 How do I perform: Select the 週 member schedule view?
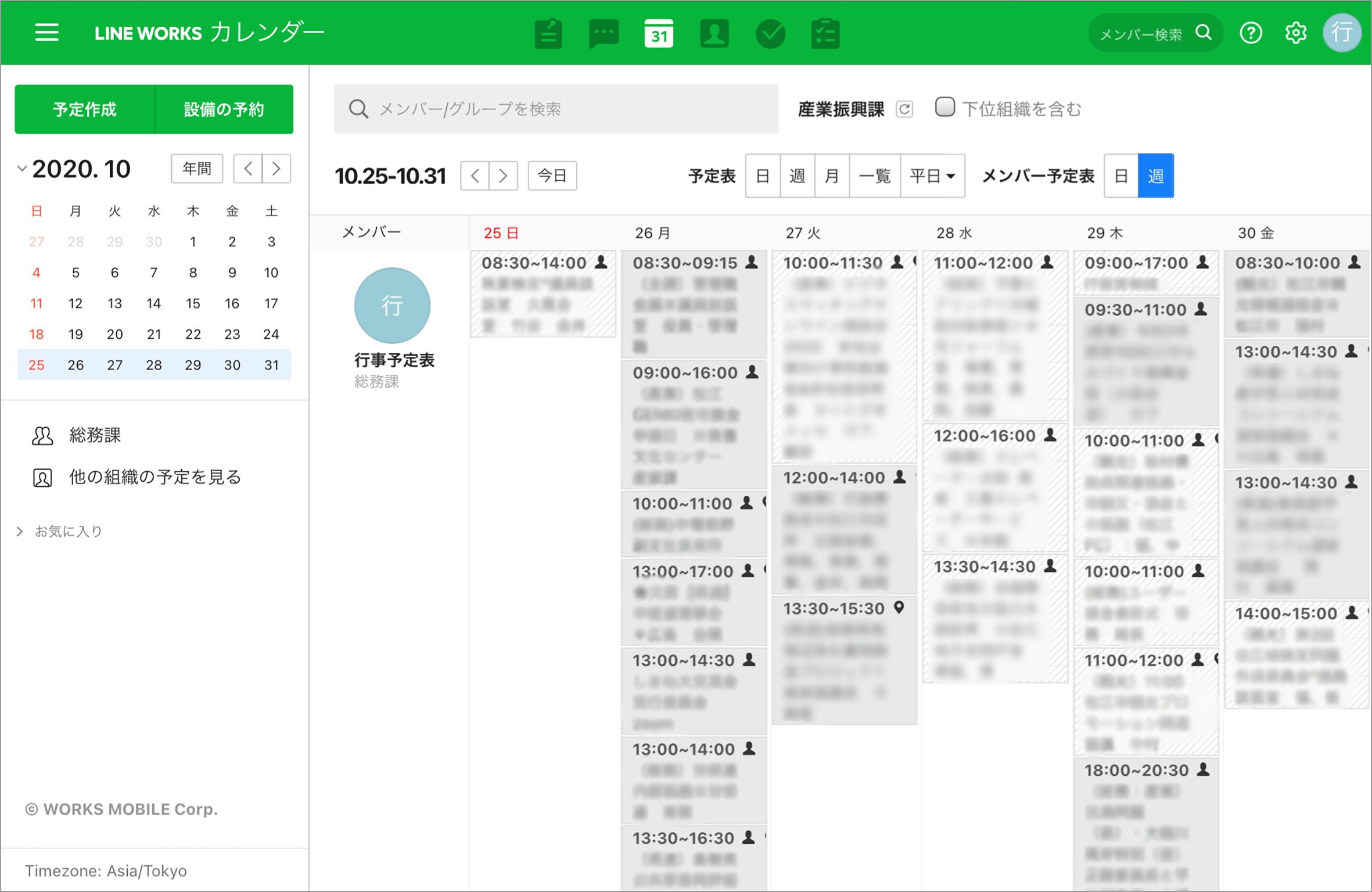click(x=1156, y=176)
